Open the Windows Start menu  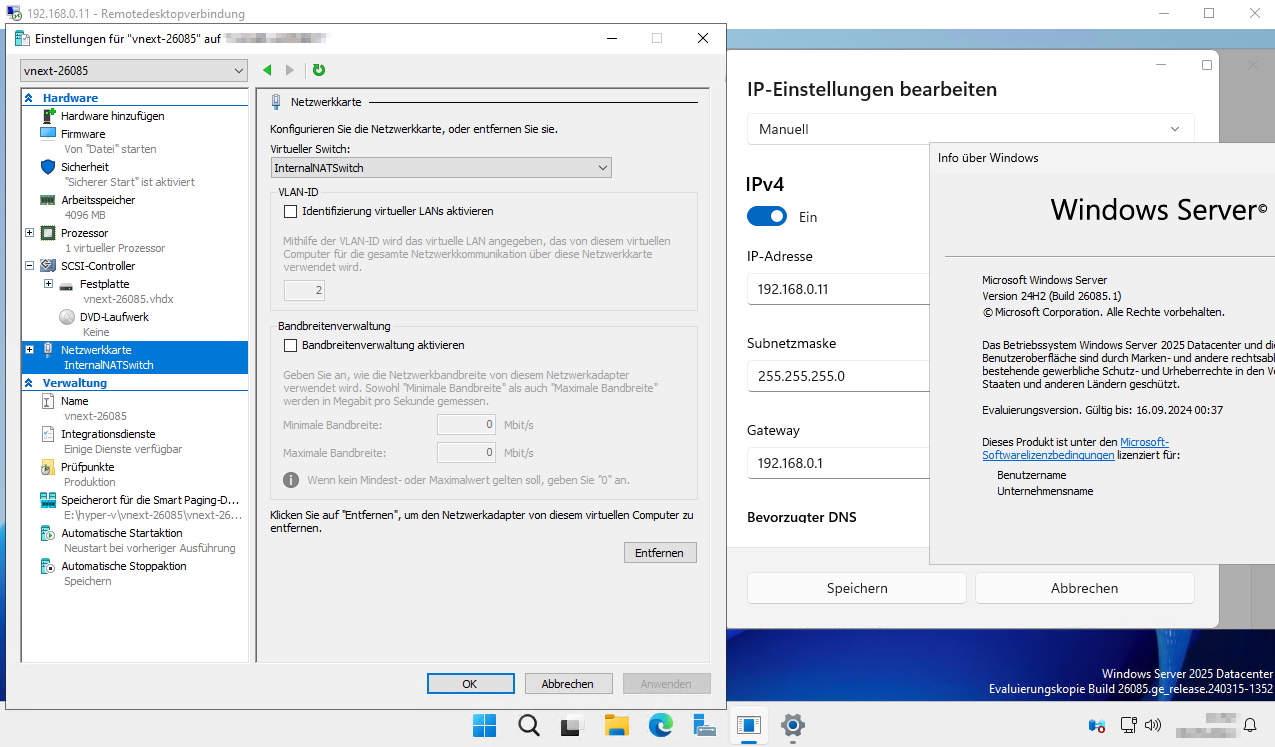[x=484, y=725]
